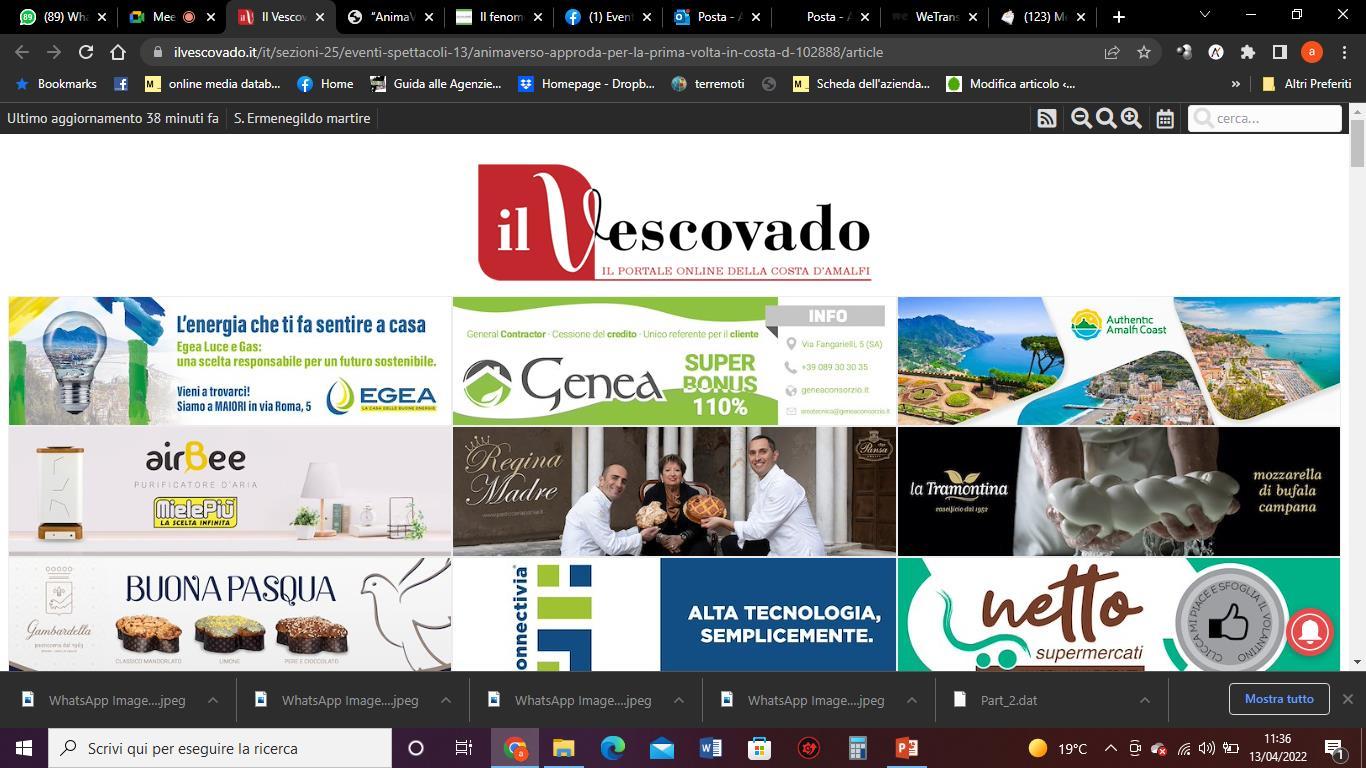Click the cerca search field
Viewport: 1366px width, 768px height.
[x=1265, y=118]
